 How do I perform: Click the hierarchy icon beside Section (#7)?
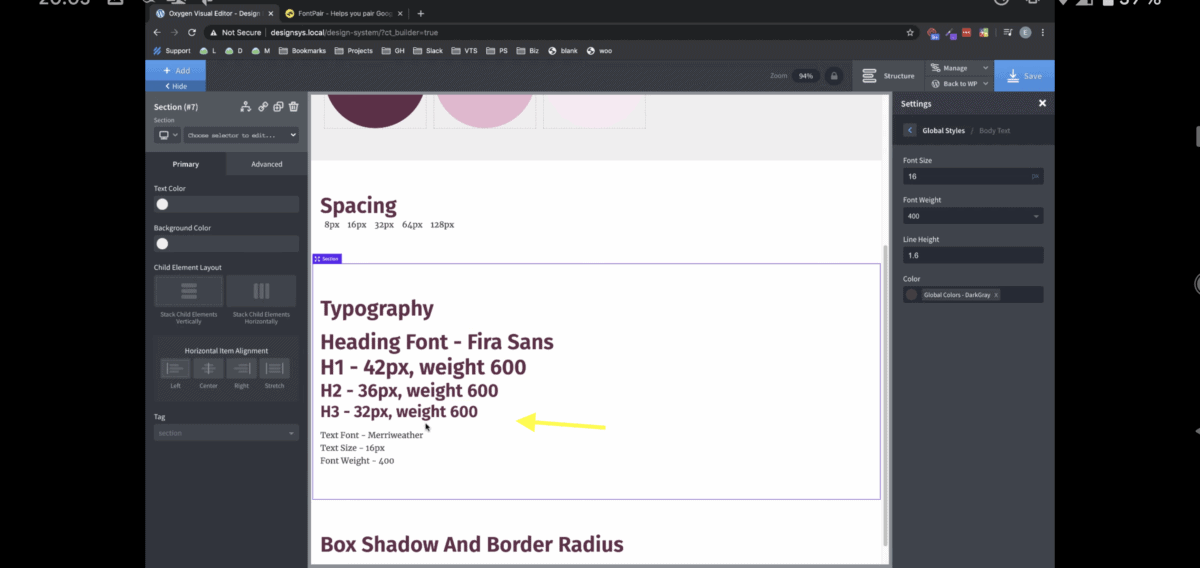246,107
